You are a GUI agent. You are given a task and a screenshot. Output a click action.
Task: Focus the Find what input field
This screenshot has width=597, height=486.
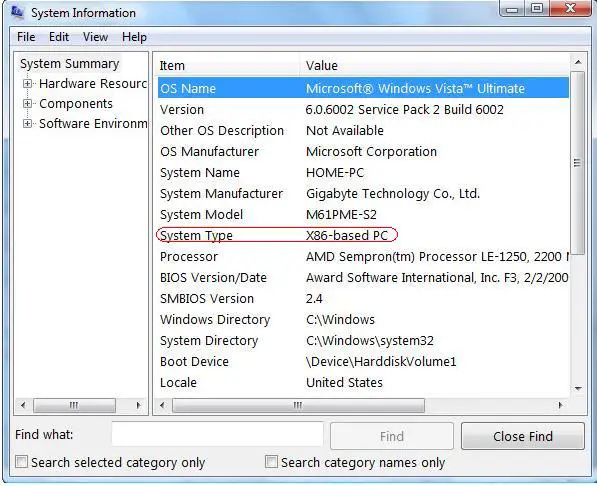click(217, 435)
